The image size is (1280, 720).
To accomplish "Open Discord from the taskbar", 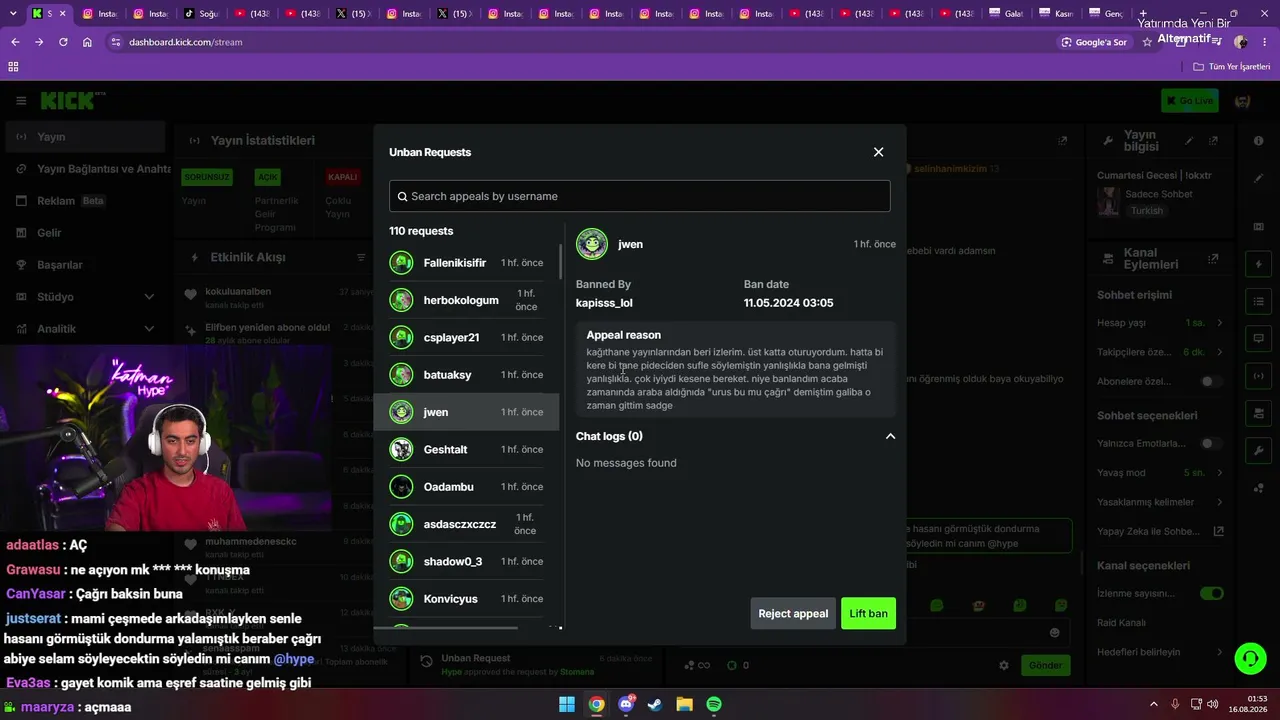I will pyautogui.click(x=626, y=704).
